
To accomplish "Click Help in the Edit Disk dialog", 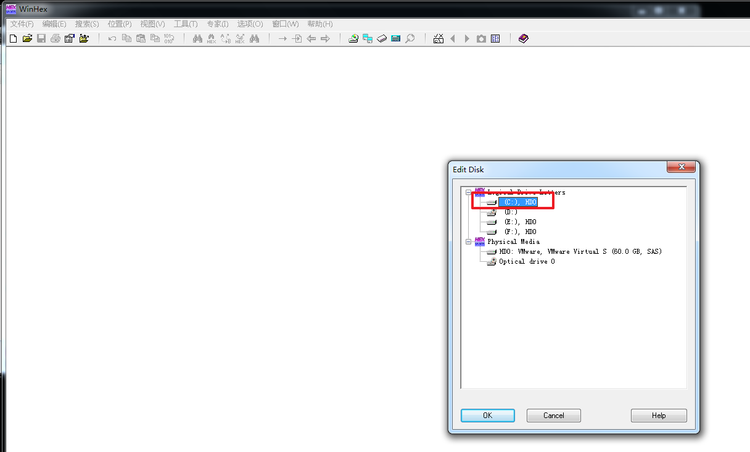I will pos(659,416).
